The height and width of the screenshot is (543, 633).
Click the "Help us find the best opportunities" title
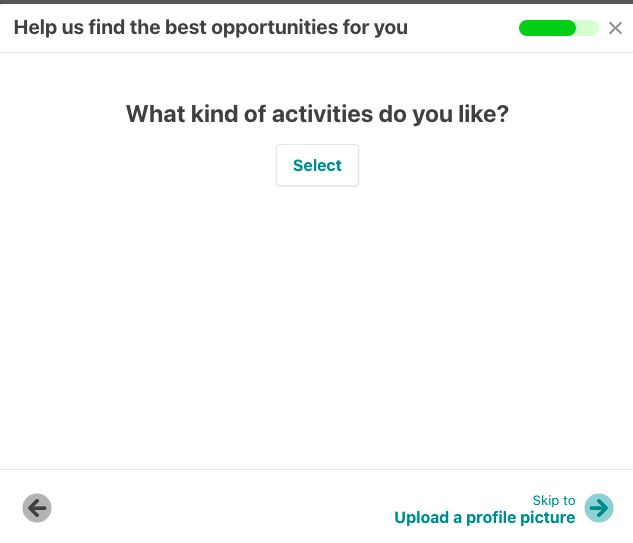(211, 28)
